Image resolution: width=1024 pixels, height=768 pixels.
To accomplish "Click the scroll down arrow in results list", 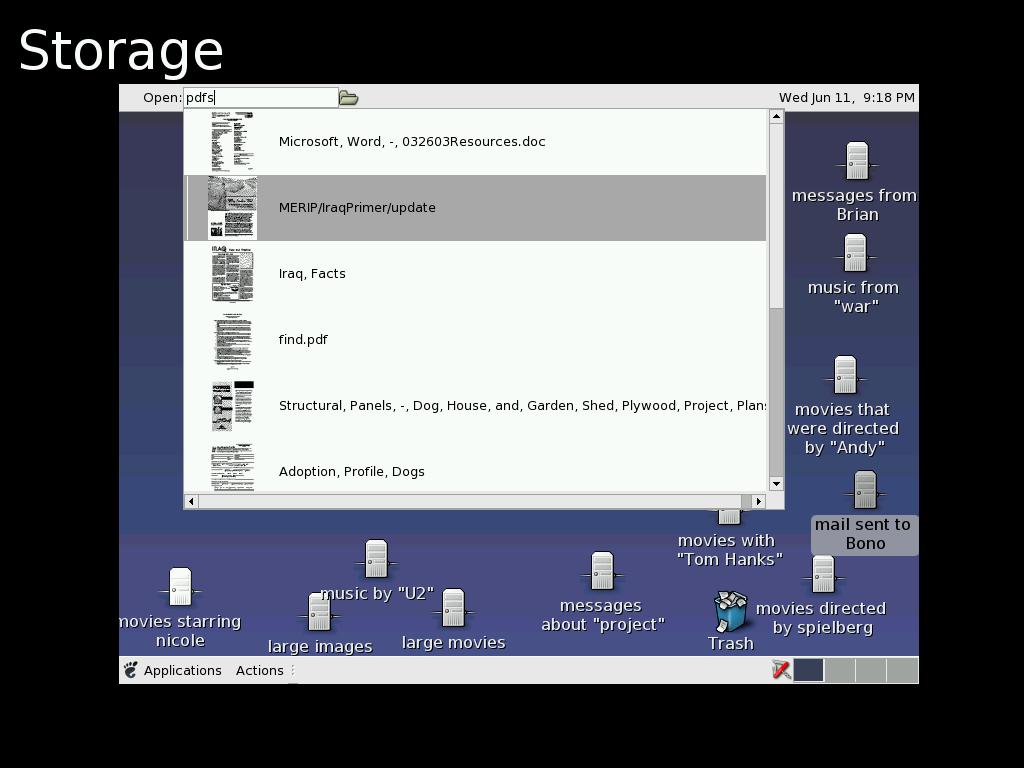I will coord(775,484).
